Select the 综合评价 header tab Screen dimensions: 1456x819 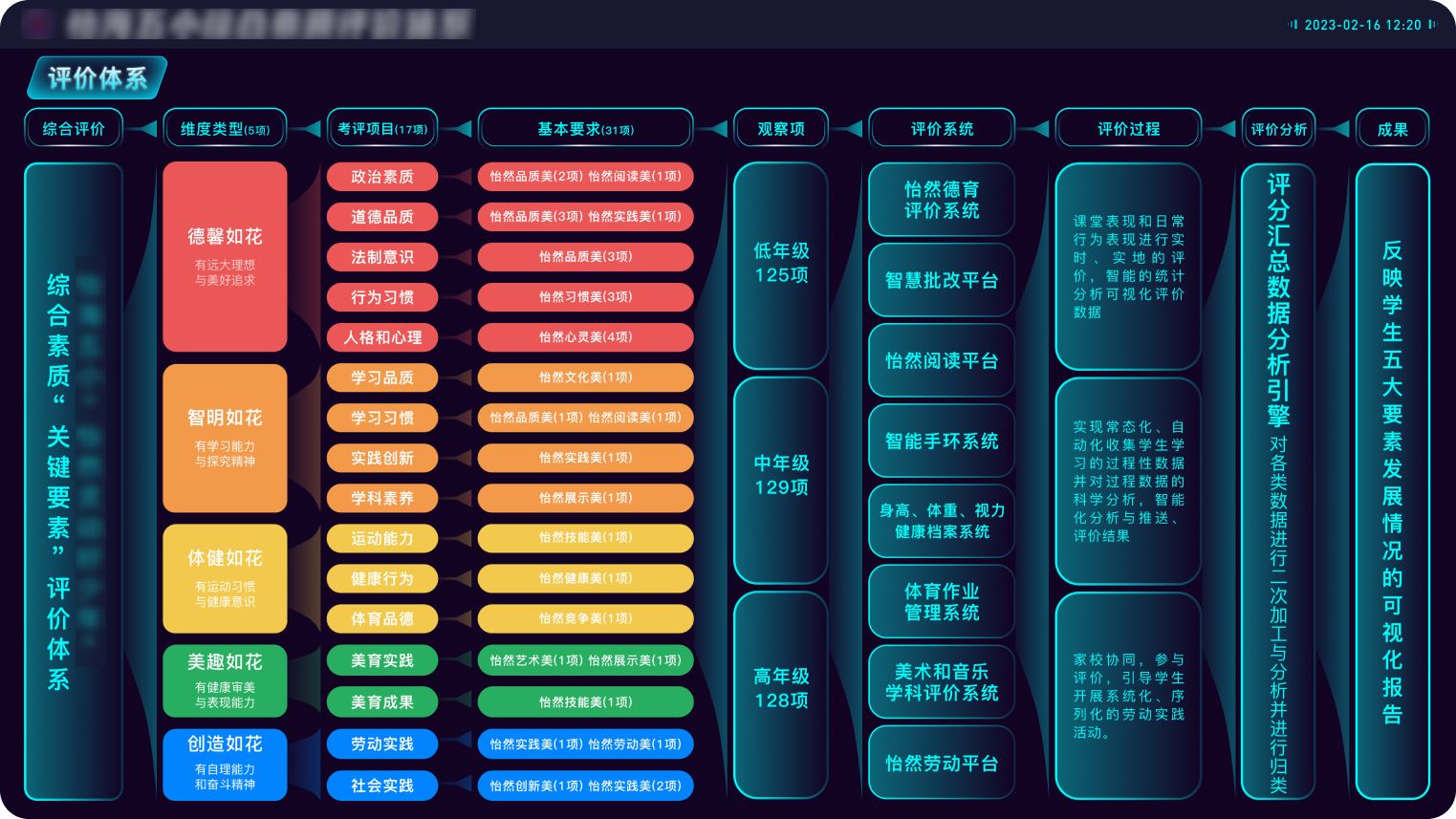73,127
